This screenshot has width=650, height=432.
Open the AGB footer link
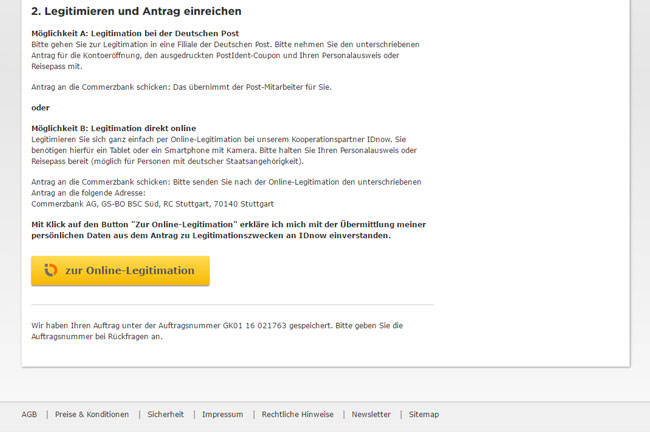(x=29, y=414)
